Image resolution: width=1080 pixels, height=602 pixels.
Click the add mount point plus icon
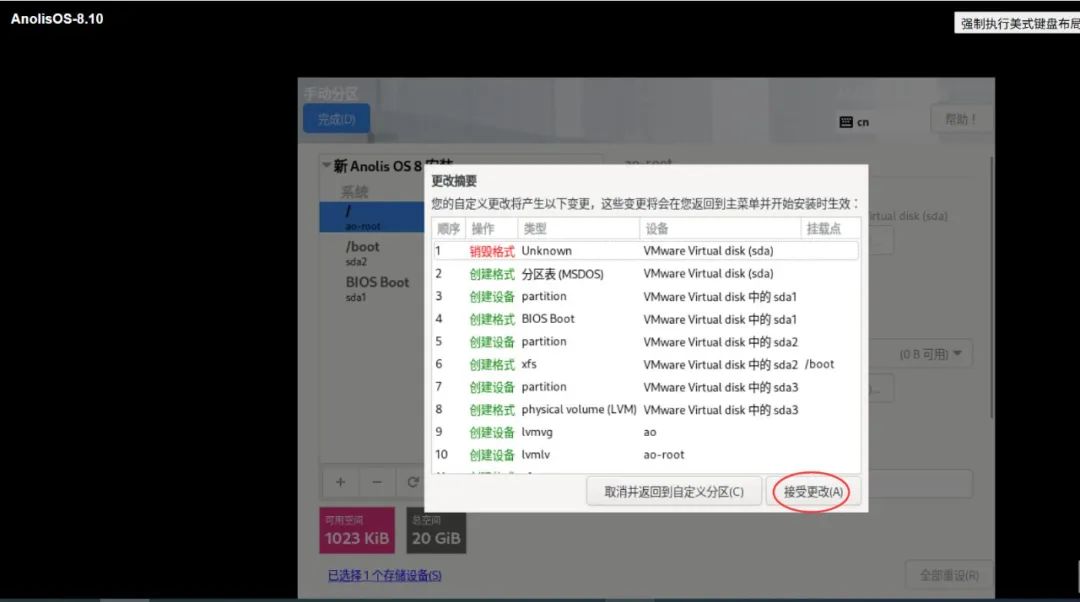(x=341, y=482)
